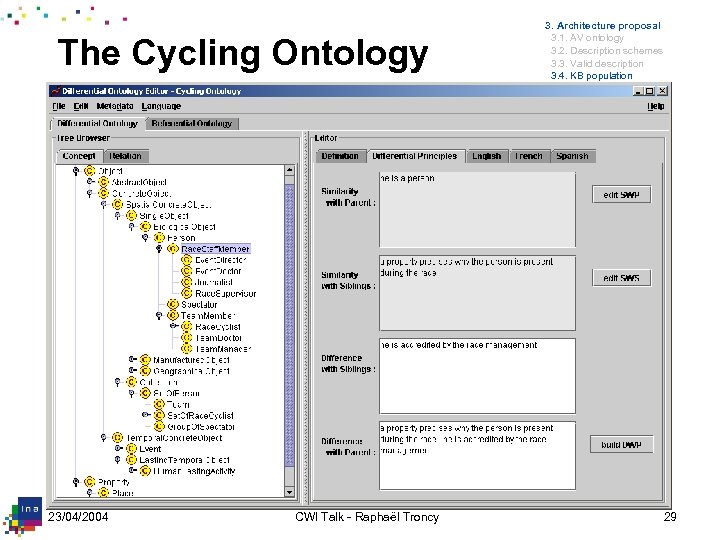
Task: Click in Difference with Siblings text field
Action: [477, 376]
